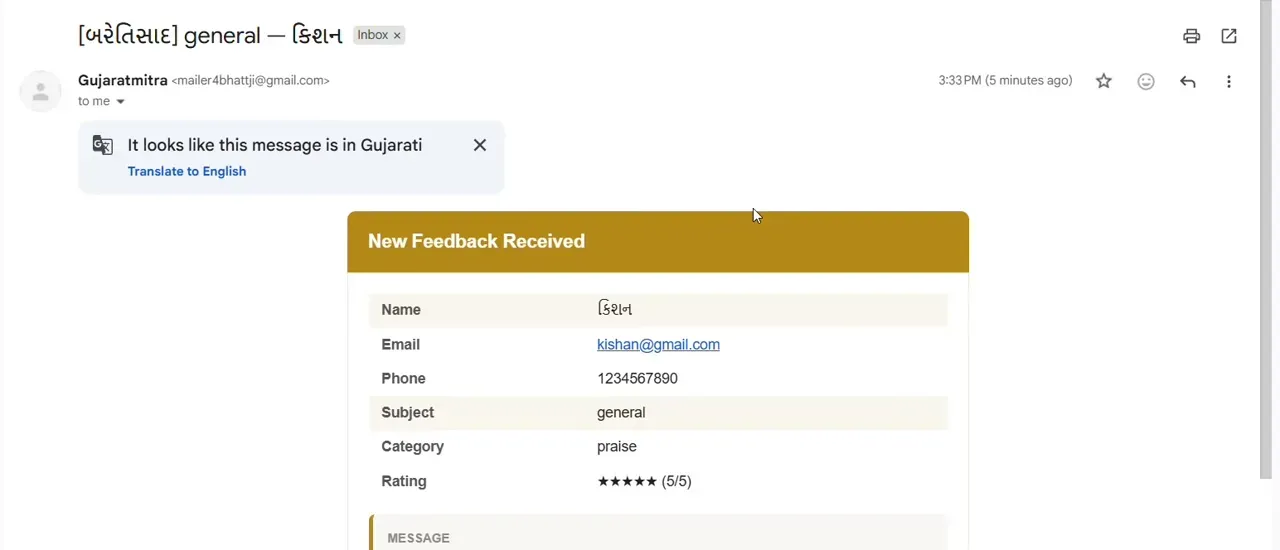Click the timestamp 3:33 PM (5 minutes ago)
1280x550 pixels.
click(x=1005, y=80)
